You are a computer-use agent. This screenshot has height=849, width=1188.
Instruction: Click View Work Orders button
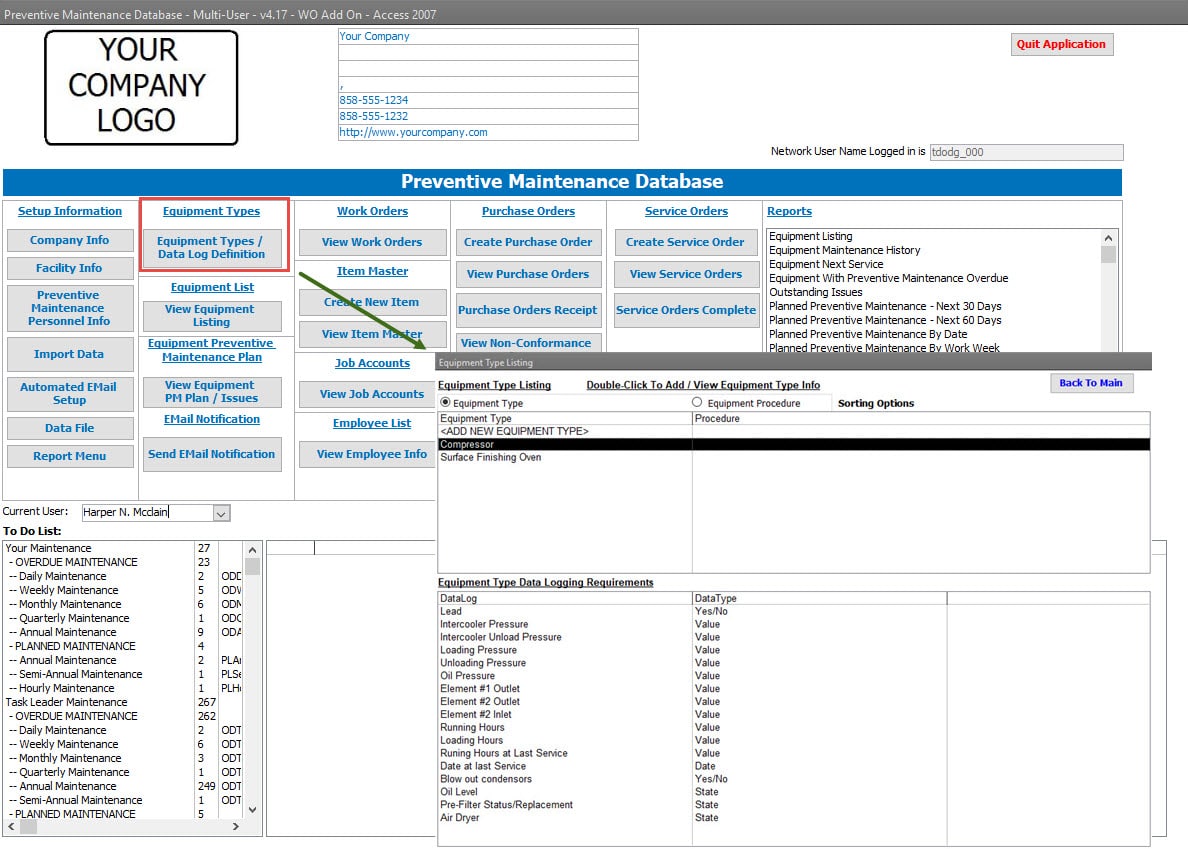[x=372, y=242]
